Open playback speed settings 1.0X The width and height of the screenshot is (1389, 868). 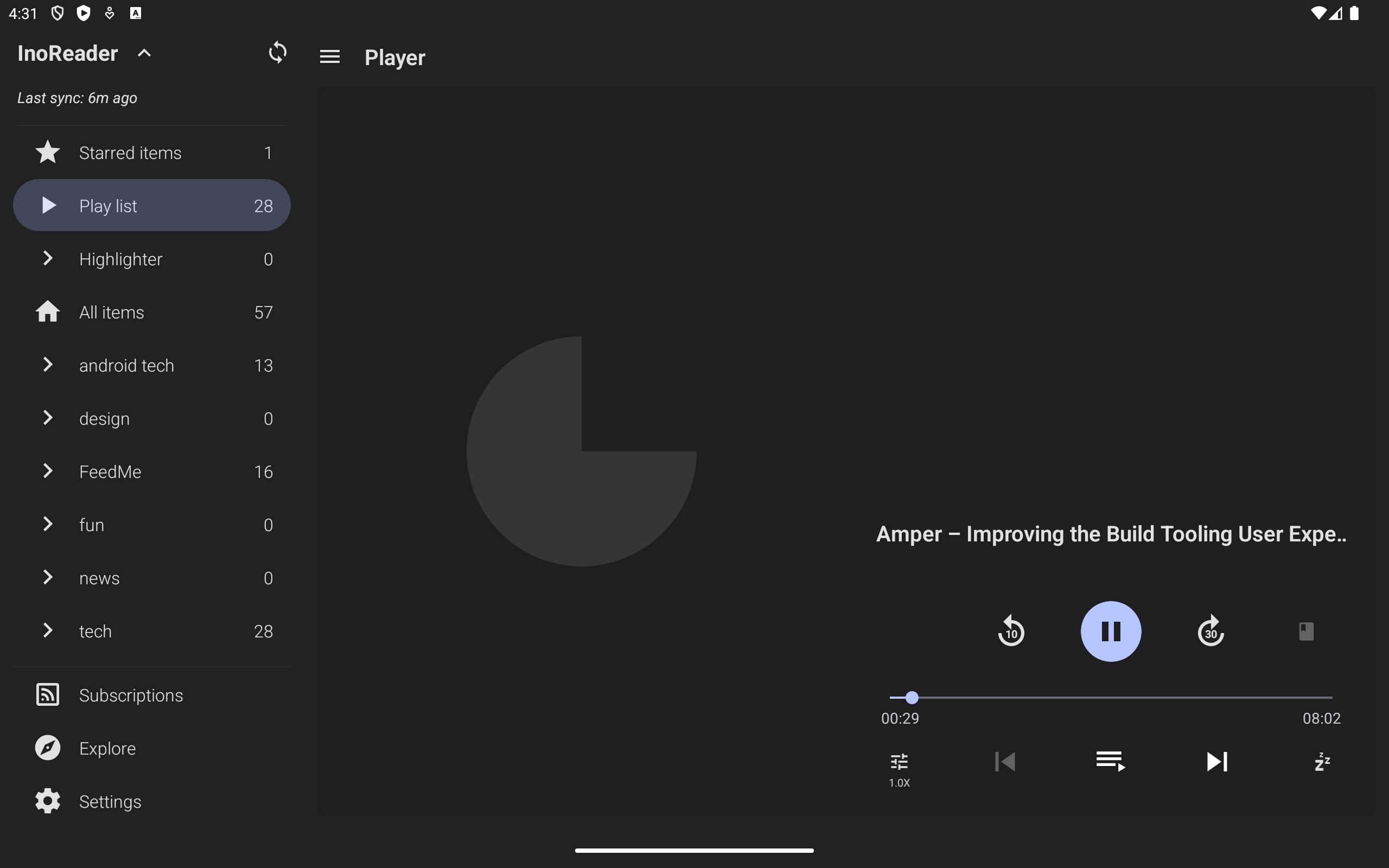pos(900,769)
